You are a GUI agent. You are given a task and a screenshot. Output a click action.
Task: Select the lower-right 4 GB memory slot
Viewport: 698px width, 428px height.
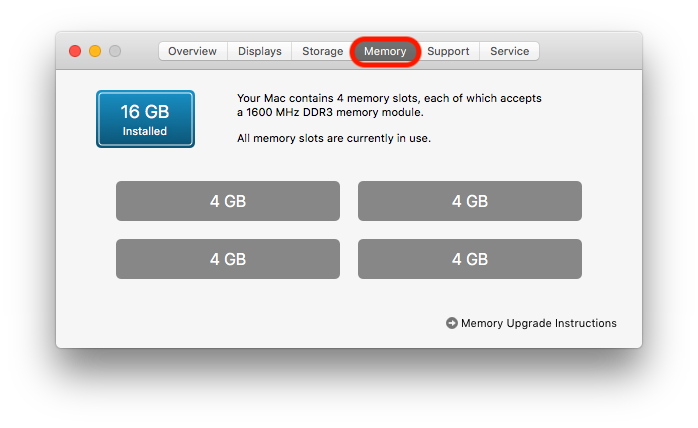coord(470,259)
